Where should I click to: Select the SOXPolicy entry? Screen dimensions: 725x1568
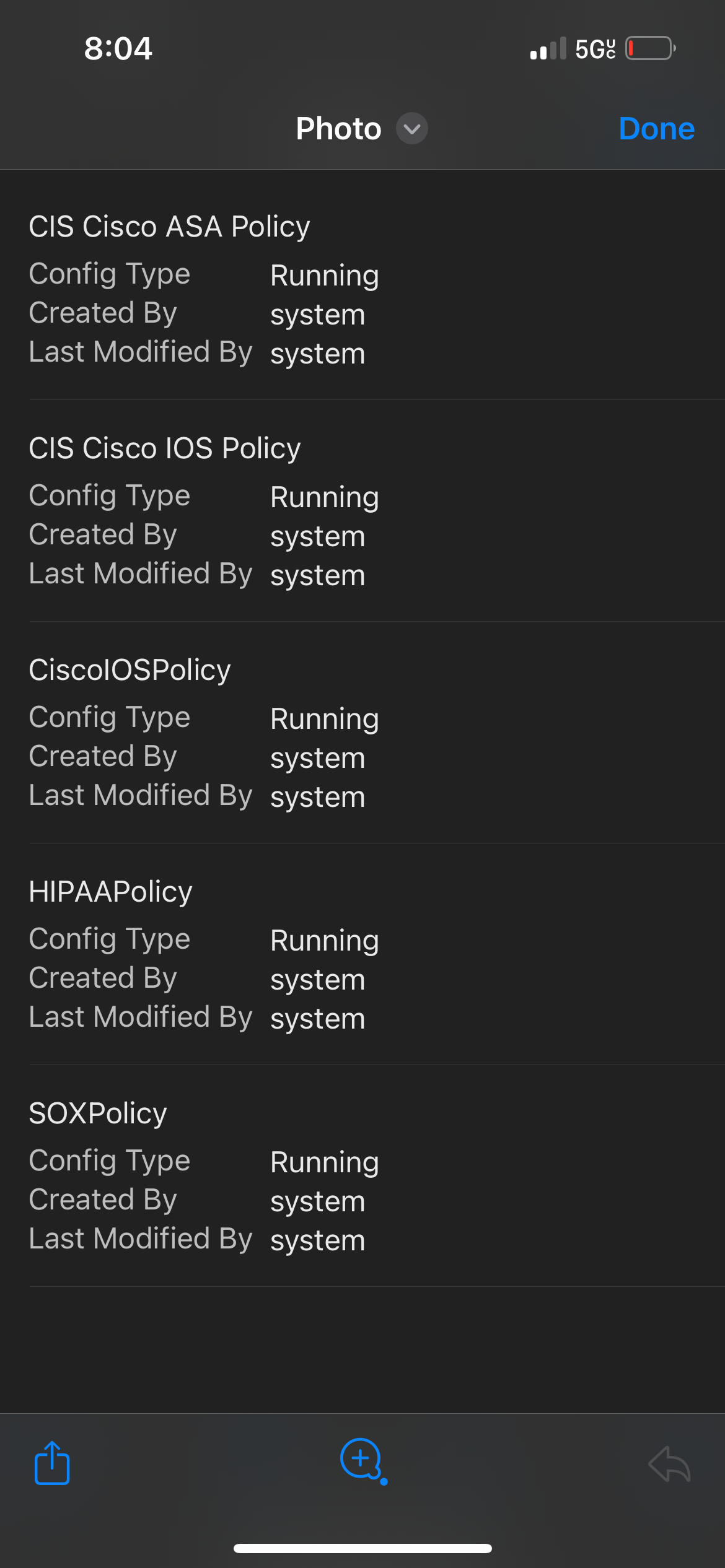[x=98, y=1113]
